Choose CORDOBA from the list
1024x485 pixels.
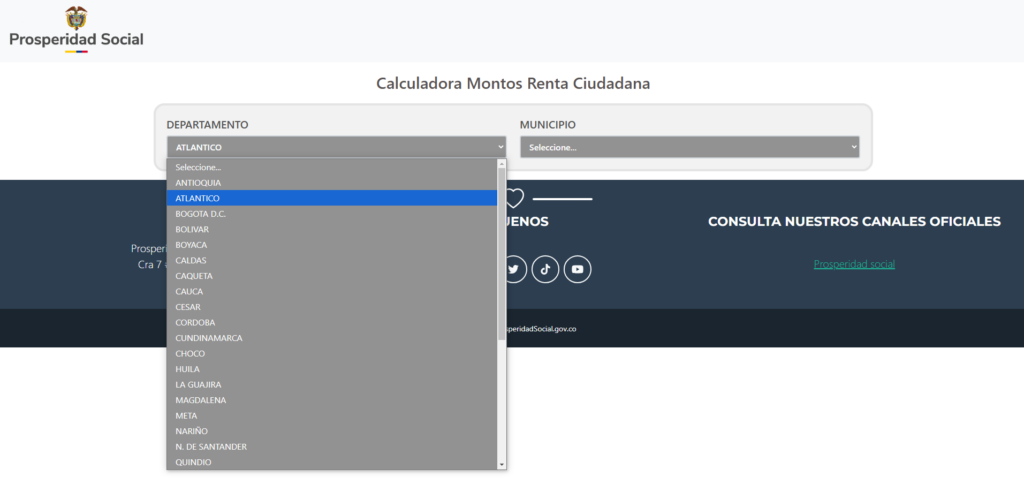(x=332, y=322)
